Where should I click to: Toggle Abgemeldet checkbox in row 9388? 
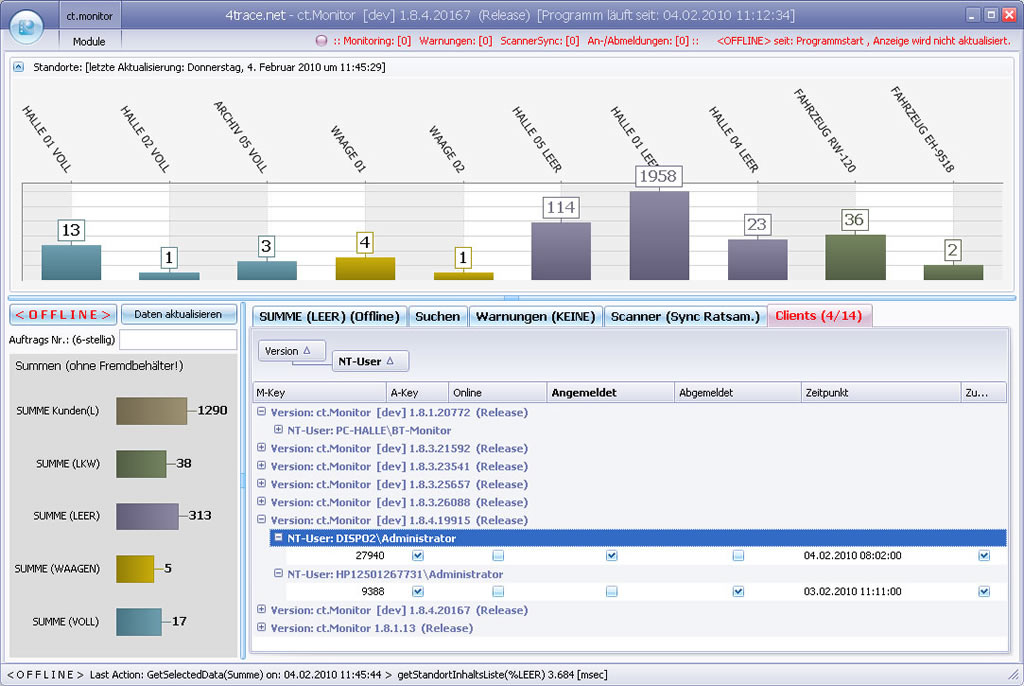738,592
